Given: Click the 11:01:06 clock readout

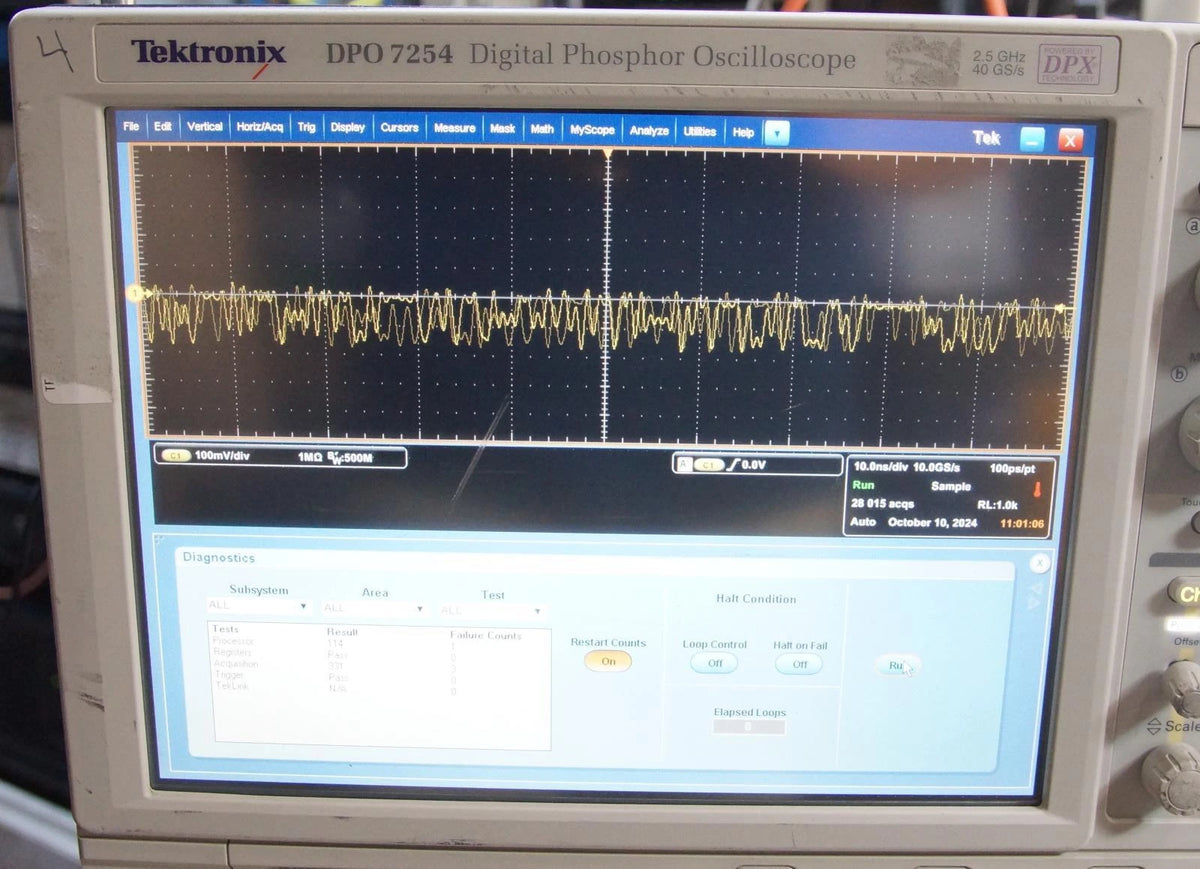Looking at the screenshot, I should (1022, 524).
